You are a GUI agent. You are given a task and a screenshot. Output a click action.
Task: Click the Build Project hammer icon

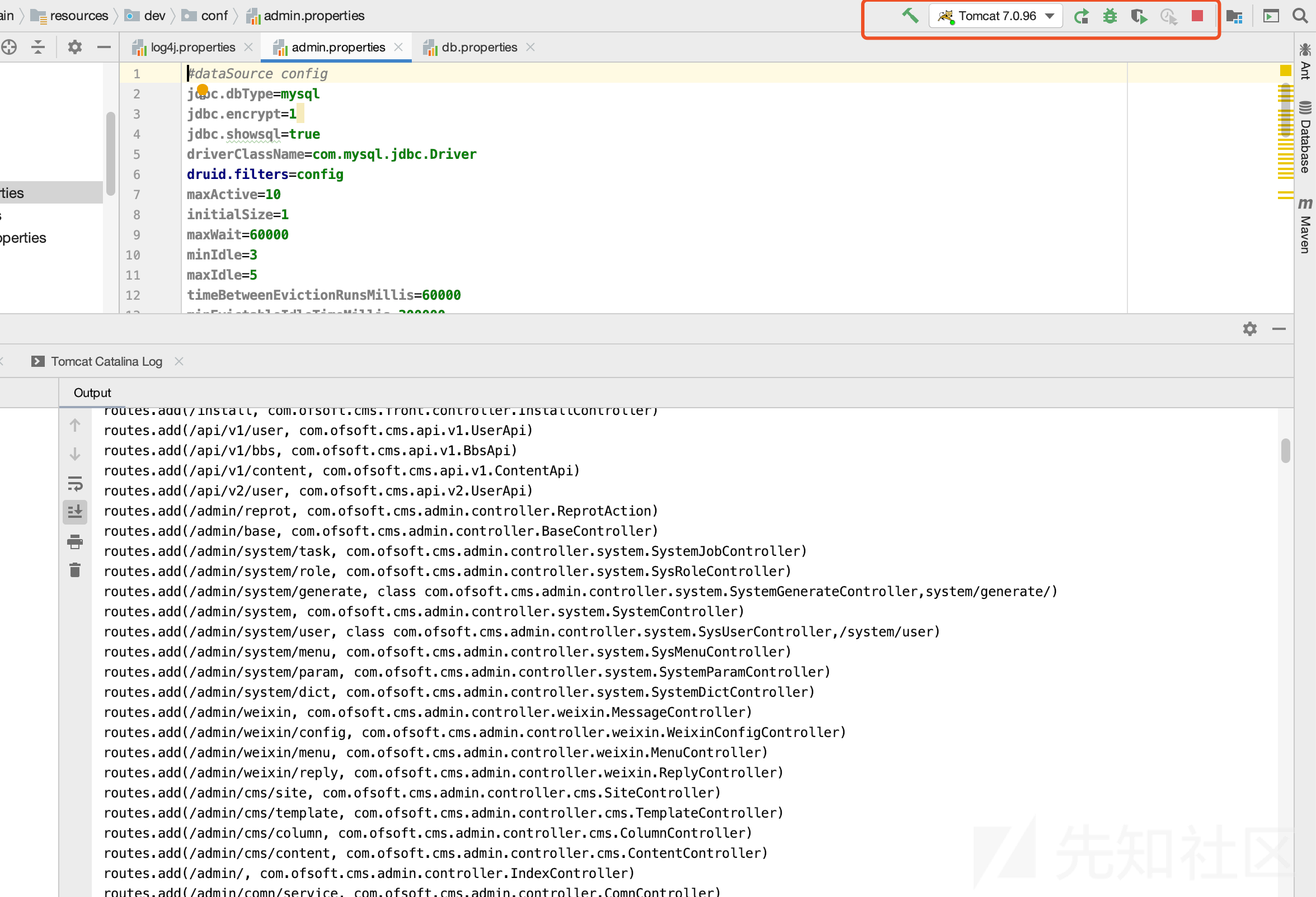(x=910, y=16)
